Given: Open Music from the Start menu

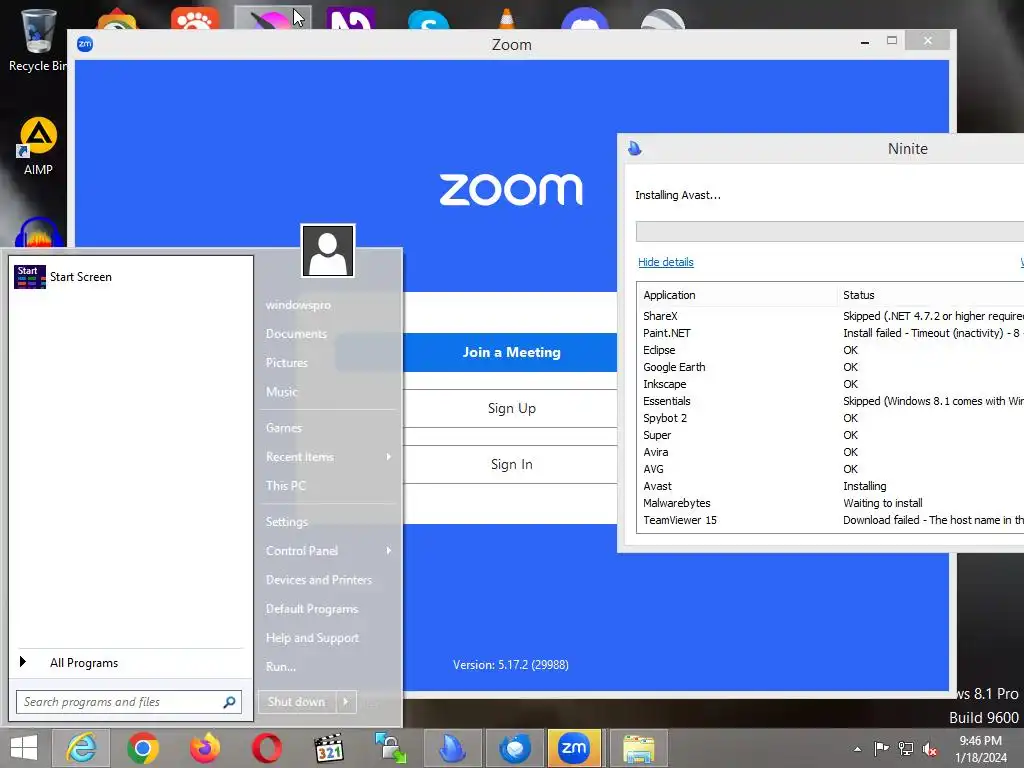Looking at the screenshot, I should [281, 392].
